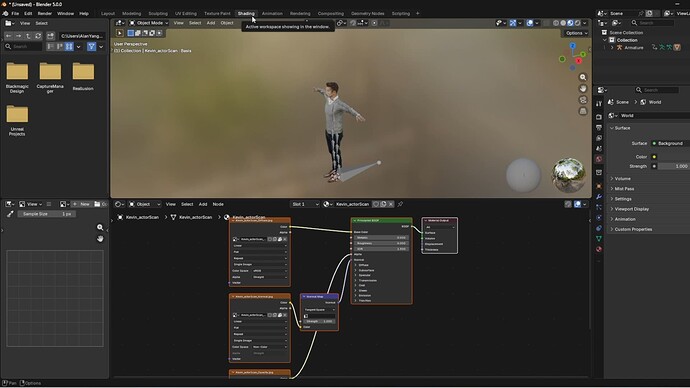The height and width of the screenshot is (388, 690).
Task: Toggle viewport overlays button
Action: (x=530, y=23)
